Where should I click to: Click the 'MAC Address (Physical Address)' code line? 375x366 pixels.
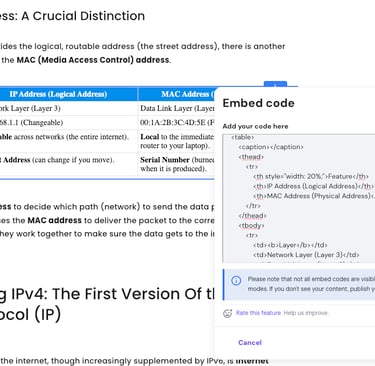[314, 196]
